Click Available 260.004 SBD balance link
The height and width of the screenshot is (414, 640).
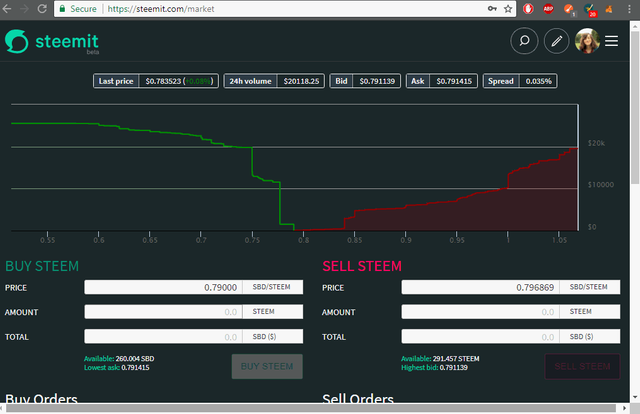119,358
